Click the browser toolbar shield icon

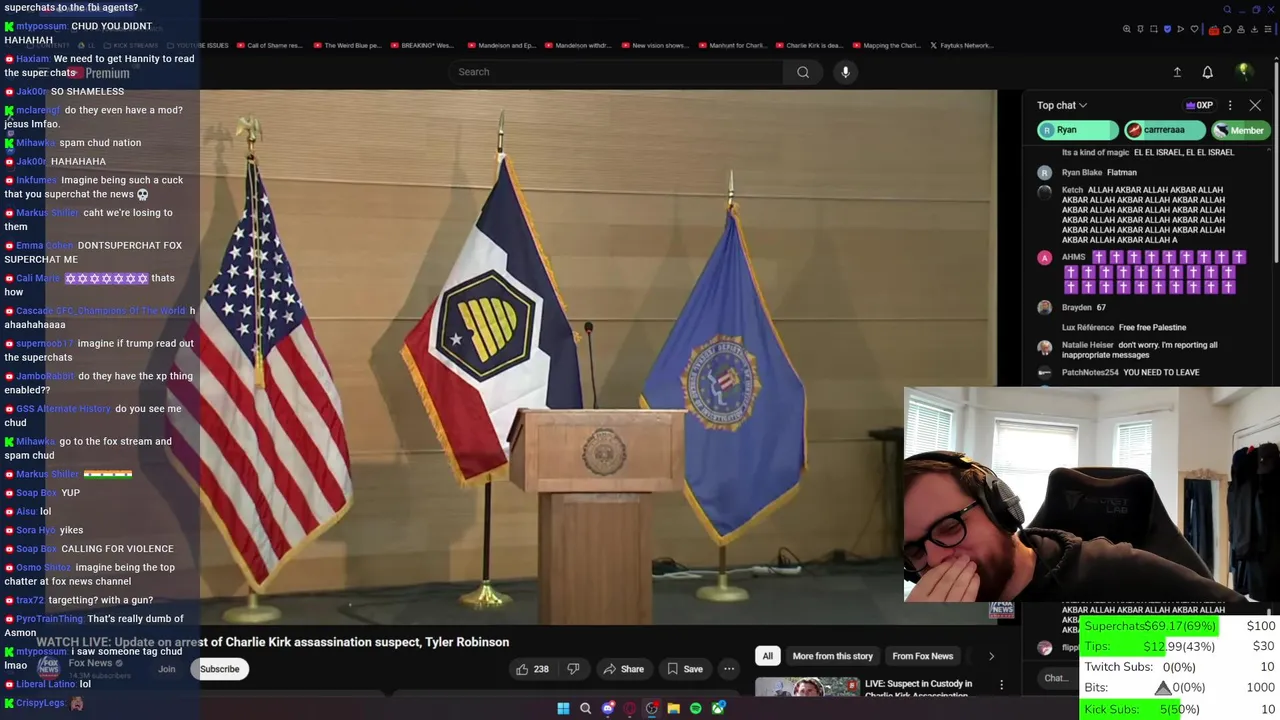click(1167, 29)
